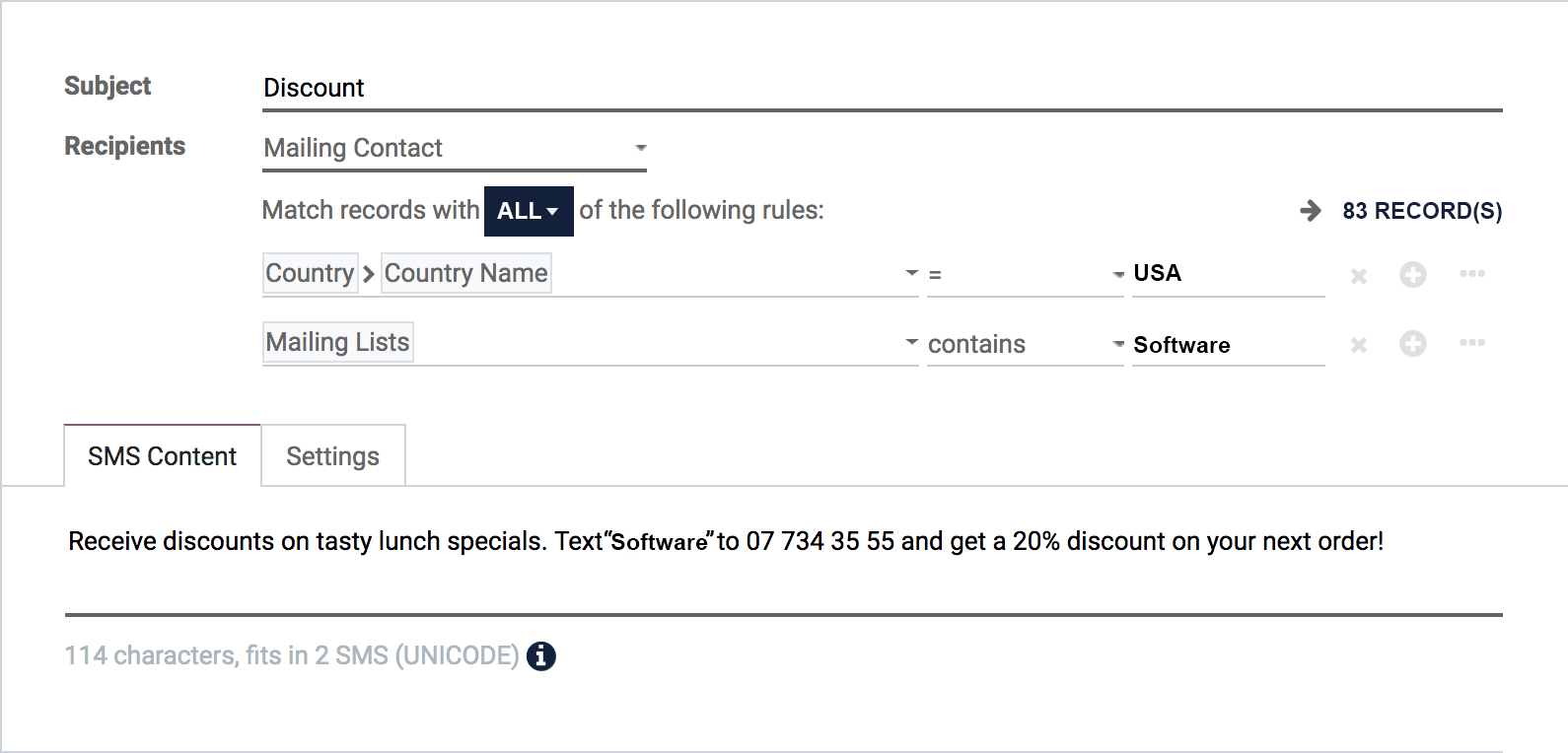1568x753 pixels.
Task: Open the equals operator dropdown
Action: pos(1026,274)
